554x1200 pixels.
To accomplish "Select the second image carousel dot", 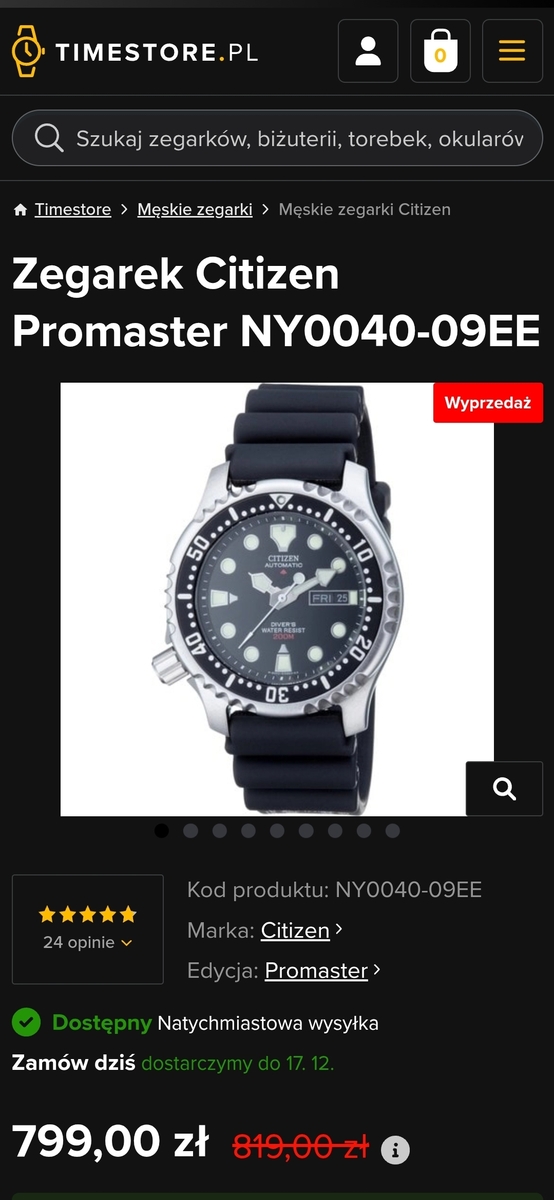I will pos(191,831).
